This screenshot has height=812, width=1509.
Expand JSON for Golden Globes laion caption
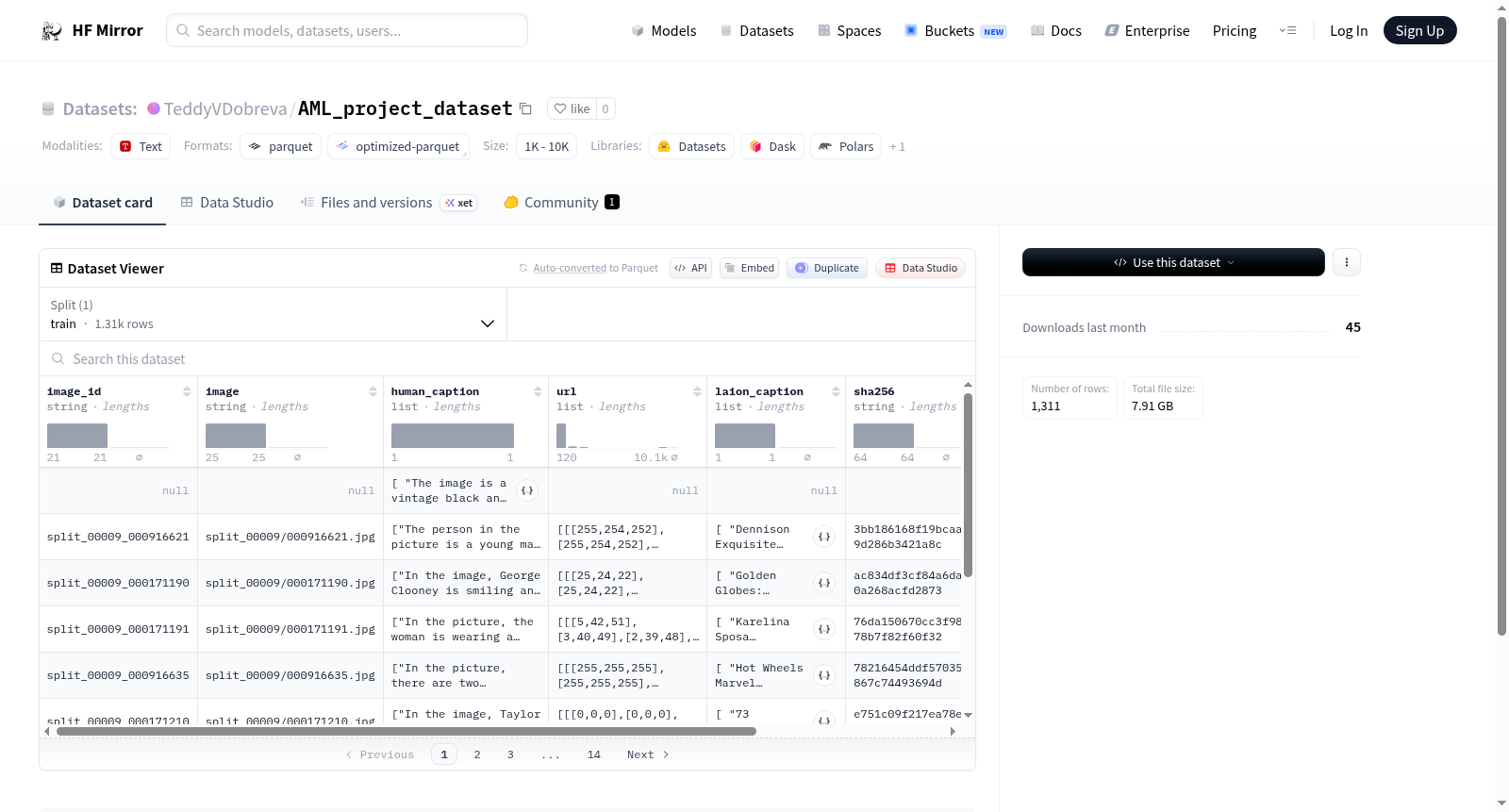point(824,583)
